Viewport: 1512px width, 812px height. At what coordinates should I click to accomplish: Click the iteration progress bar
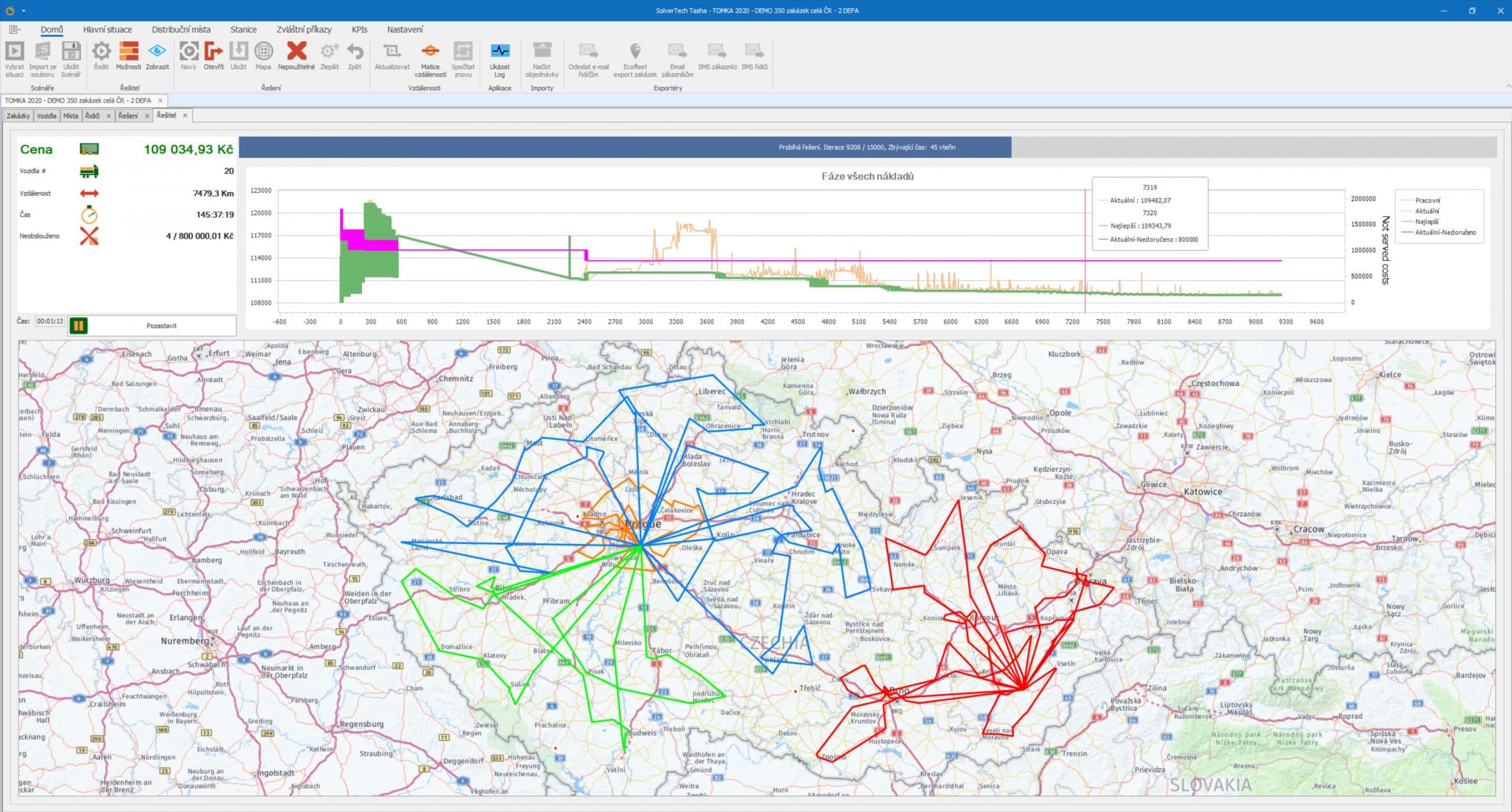coord(867,147)
